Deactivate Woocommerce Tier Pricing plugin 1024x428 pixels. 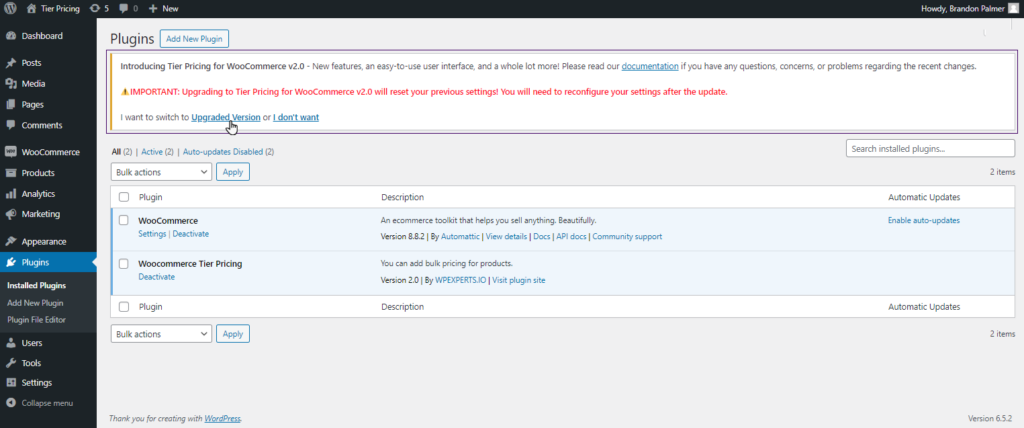click(157, 277)
